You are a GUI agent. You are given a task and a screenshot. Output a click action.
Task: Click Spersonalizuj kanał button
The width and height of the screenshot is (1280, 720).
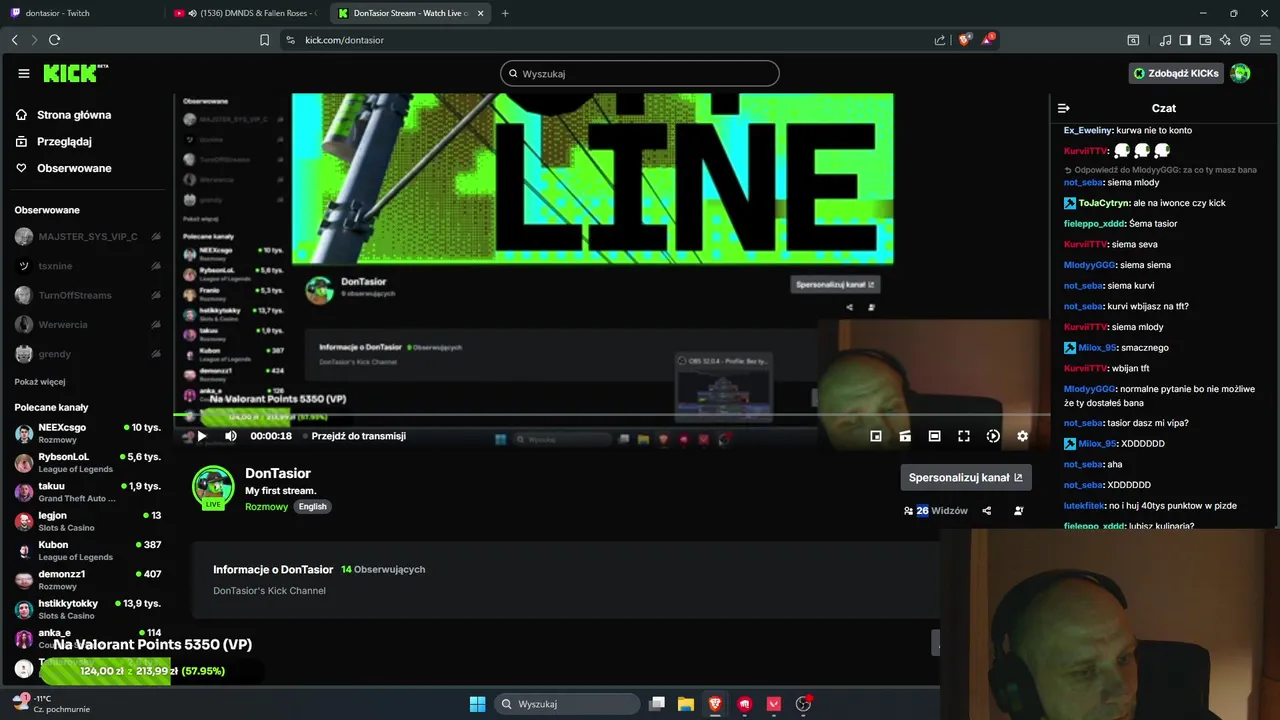click(x=966, y=477)
